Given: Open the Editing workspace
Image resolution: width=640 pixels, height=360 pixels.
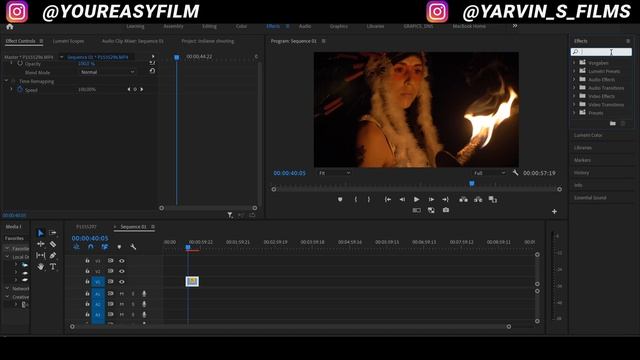Looking at the screenshot, I should [x=209, y=26].
